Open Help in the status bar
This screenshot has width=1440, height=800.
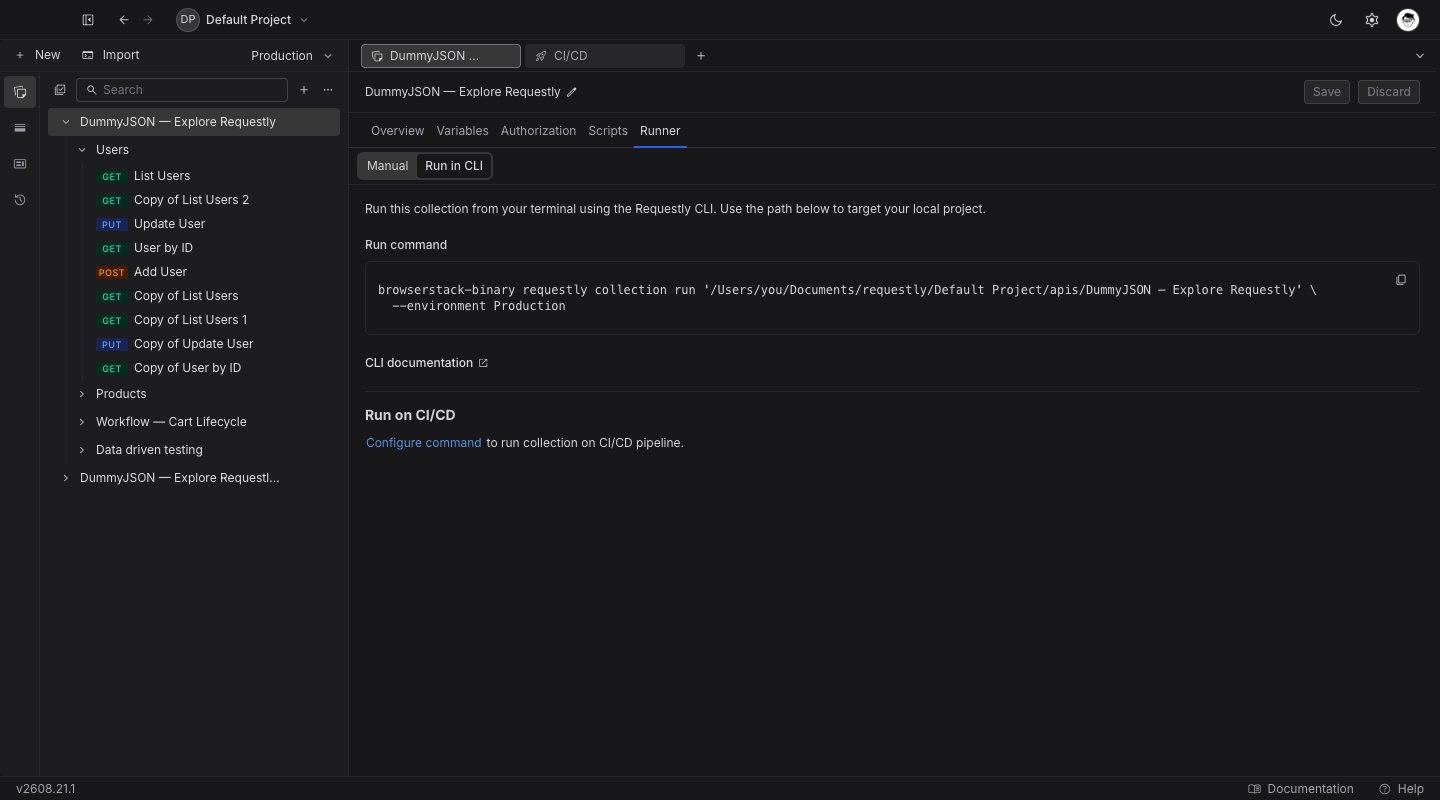1401,789
